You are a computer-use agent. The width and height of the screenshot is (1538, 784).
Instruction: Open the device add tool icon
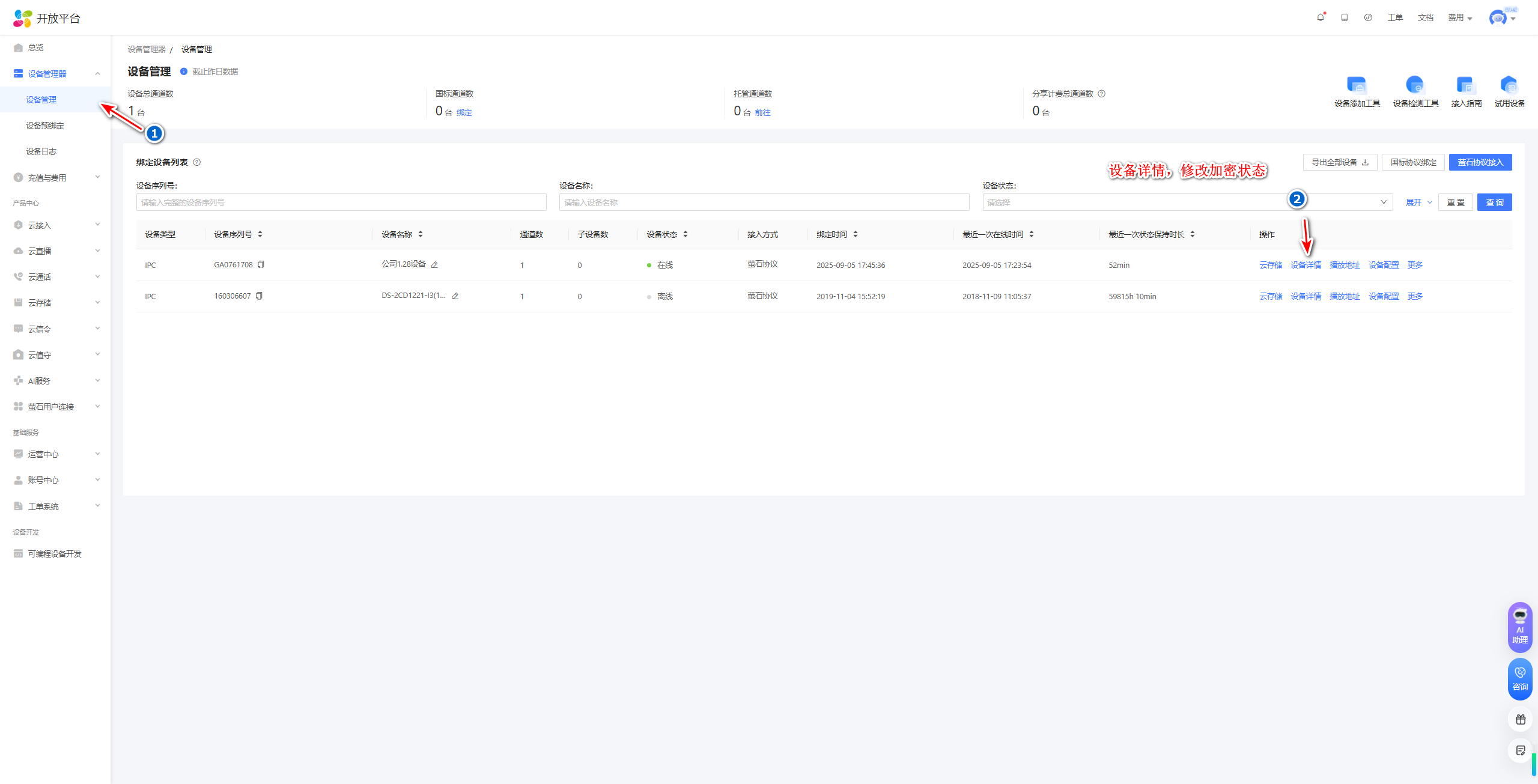tap(1356, 85)
